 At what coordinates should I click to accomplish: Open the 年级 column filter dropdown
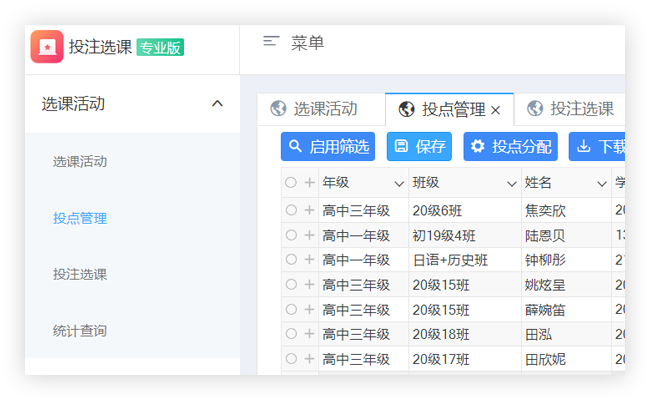[x=399, y=184]
